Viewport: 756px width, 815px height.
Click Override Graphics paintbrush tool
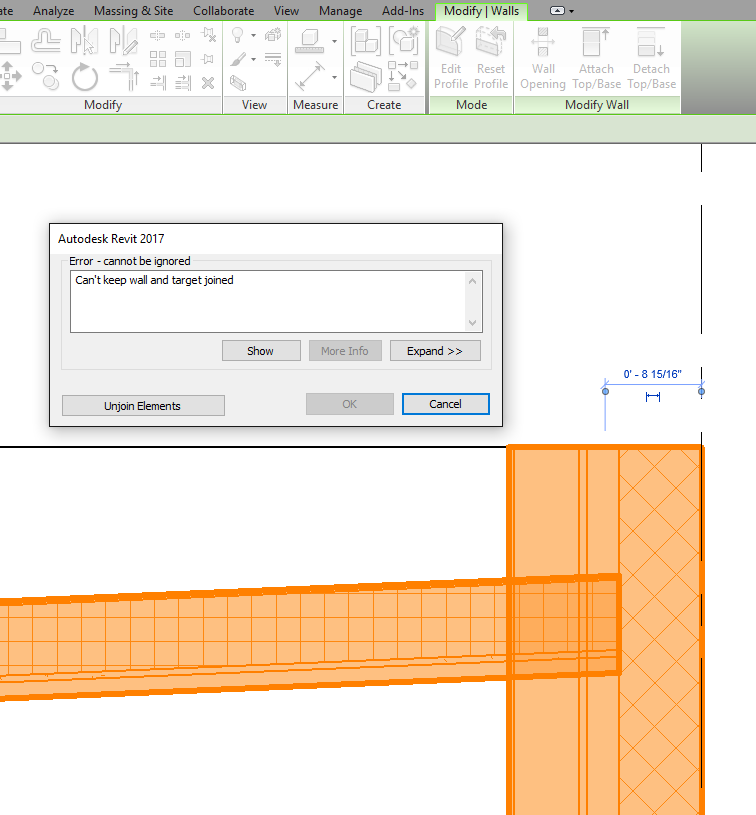[238, 59]
